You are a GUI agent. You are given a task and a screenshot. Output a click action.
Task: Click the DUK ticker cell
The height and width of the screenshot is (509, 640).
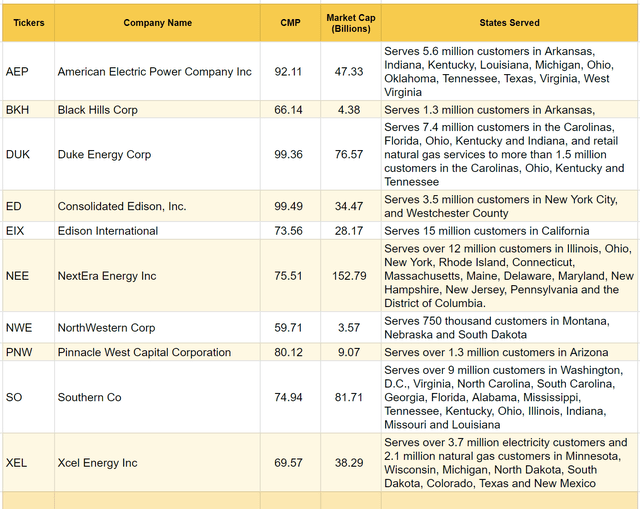tap(28, 154)
